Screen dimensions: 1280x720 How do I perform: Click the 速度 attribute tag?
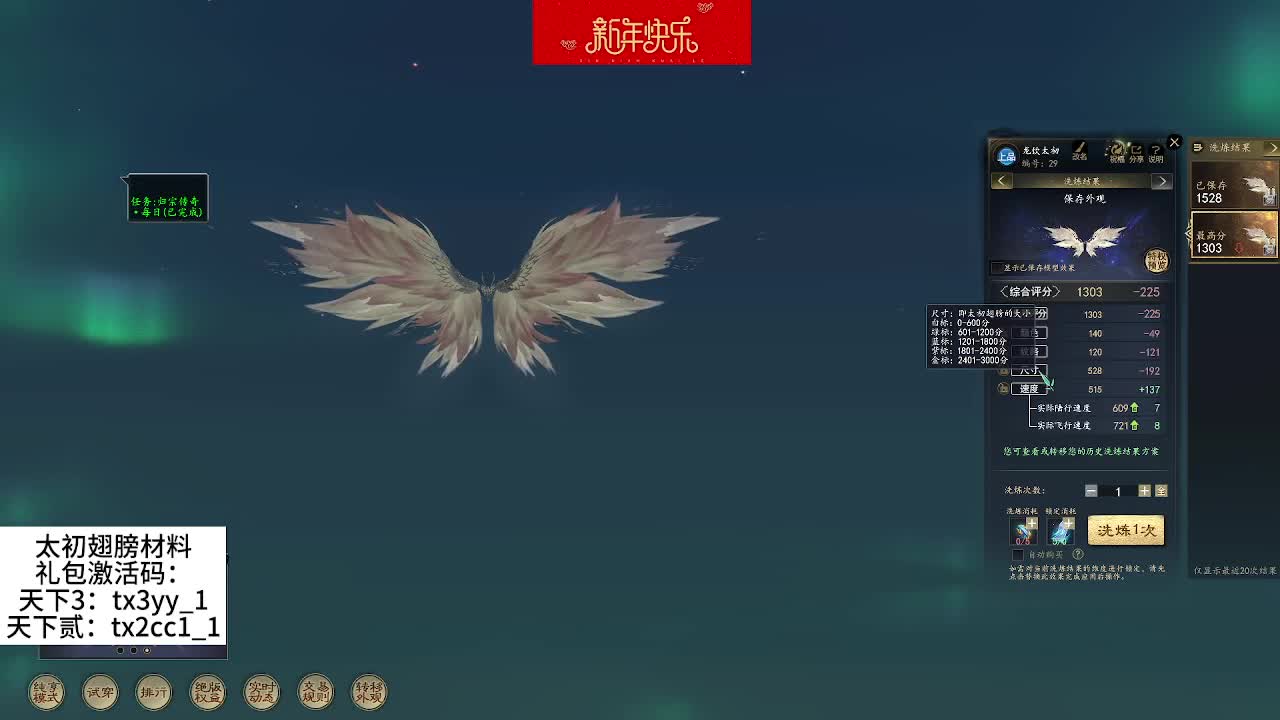pyautogui.click(x=1029, y=389)
